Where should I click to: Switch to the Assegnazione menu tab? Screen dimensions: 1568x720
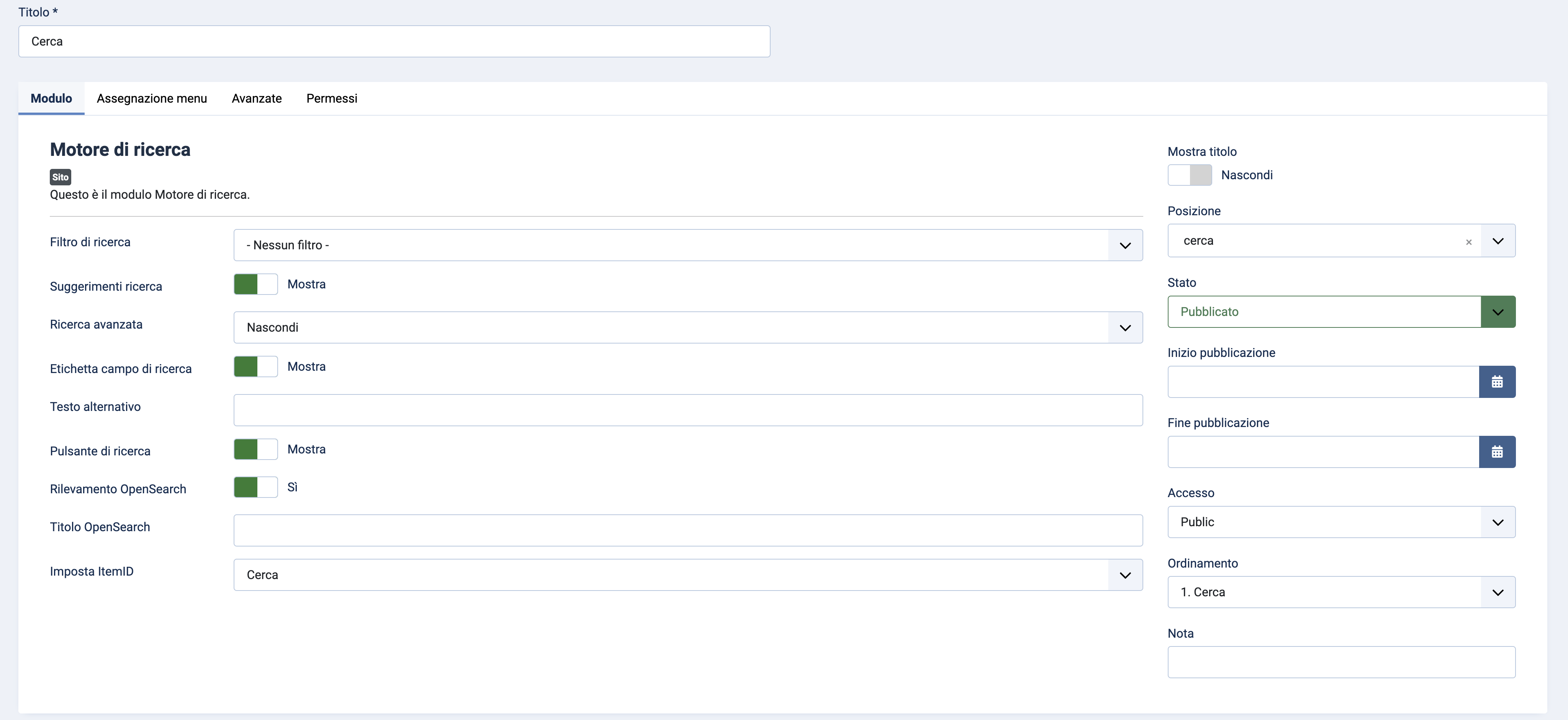pyautogui.click(x=152, y=98)
